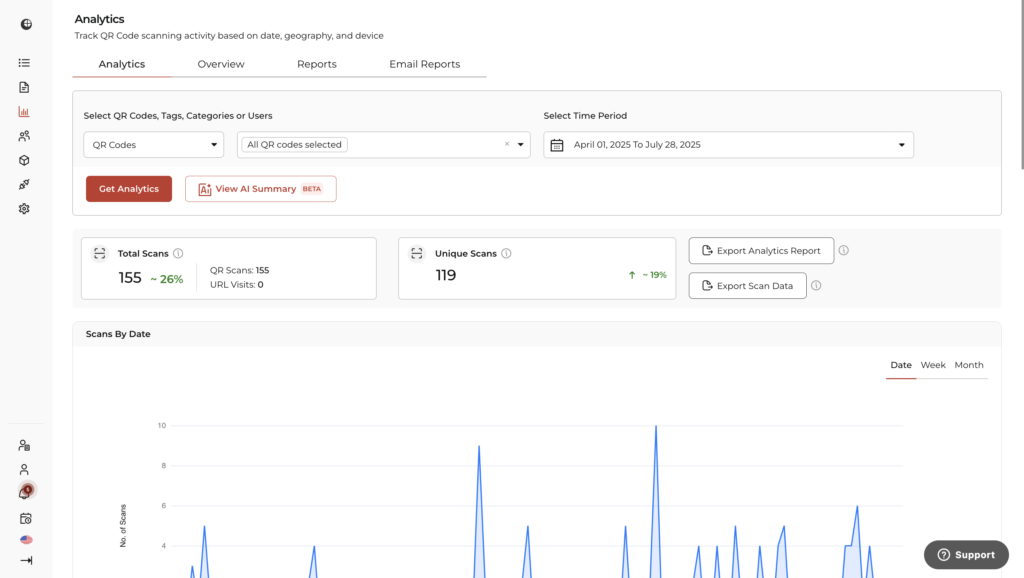Click the Get Analytics button

[129, 189]
